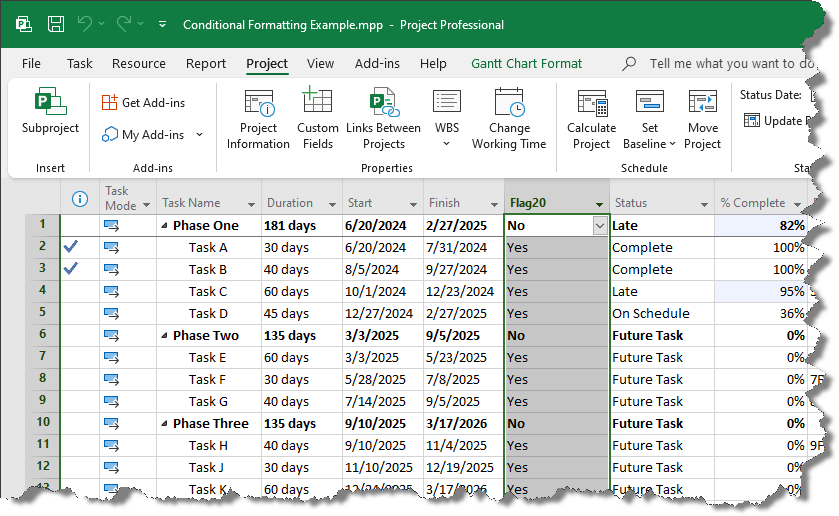Switch to the Report tab

point(205,63)
